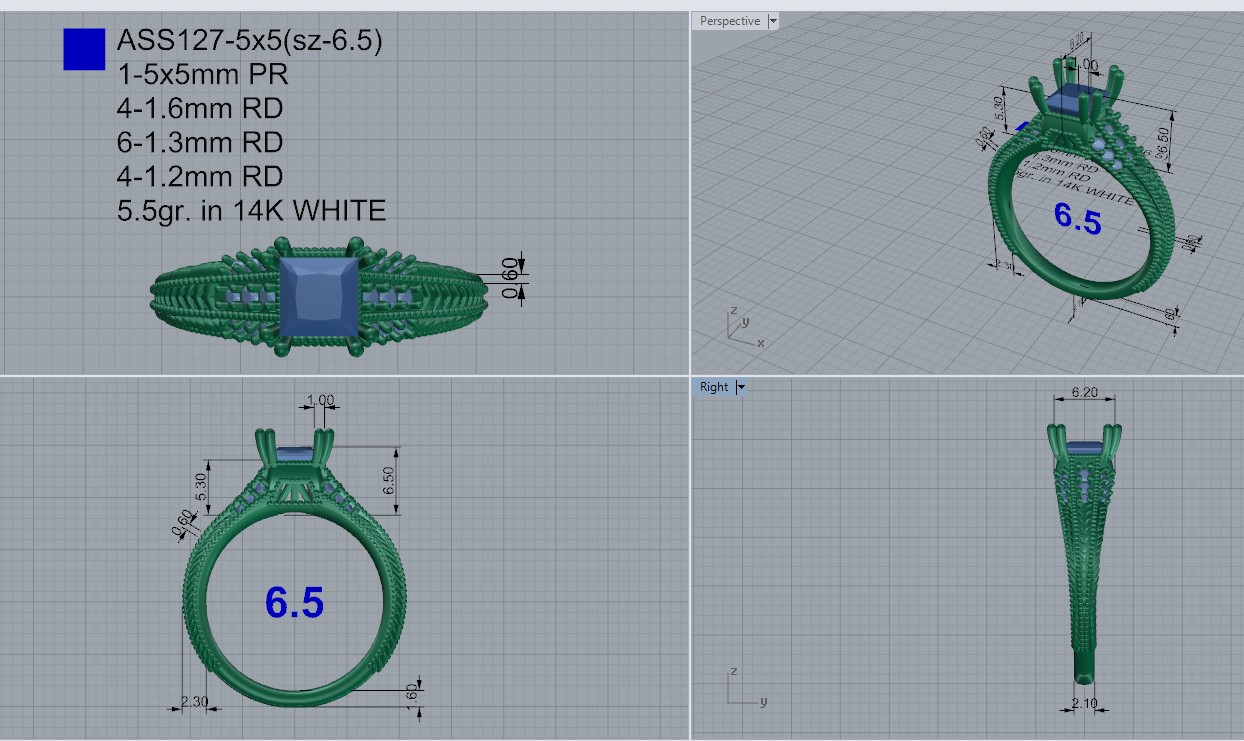Select the 5.5gr. in 14K WHITE text

251,211
